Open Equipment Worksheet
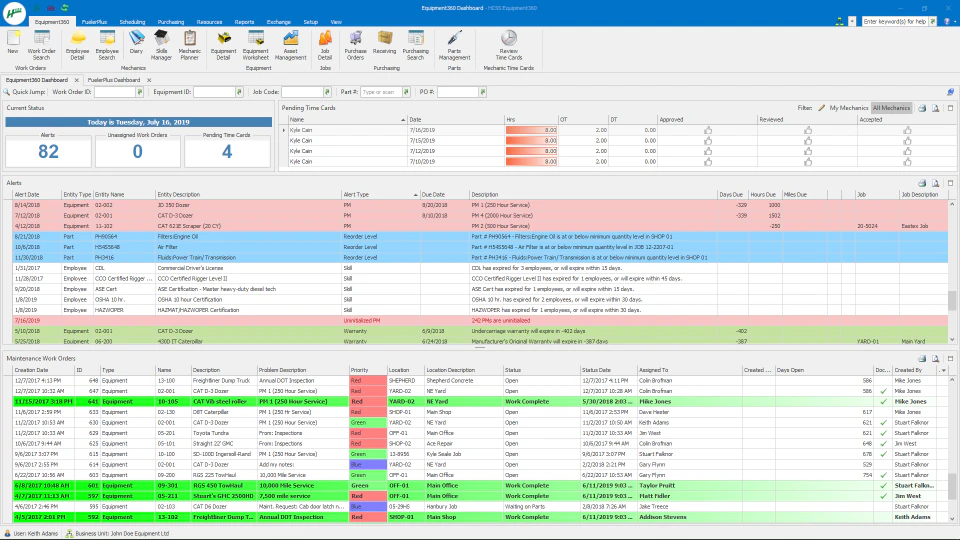960x540 pixels. click(x=256, y=45)
